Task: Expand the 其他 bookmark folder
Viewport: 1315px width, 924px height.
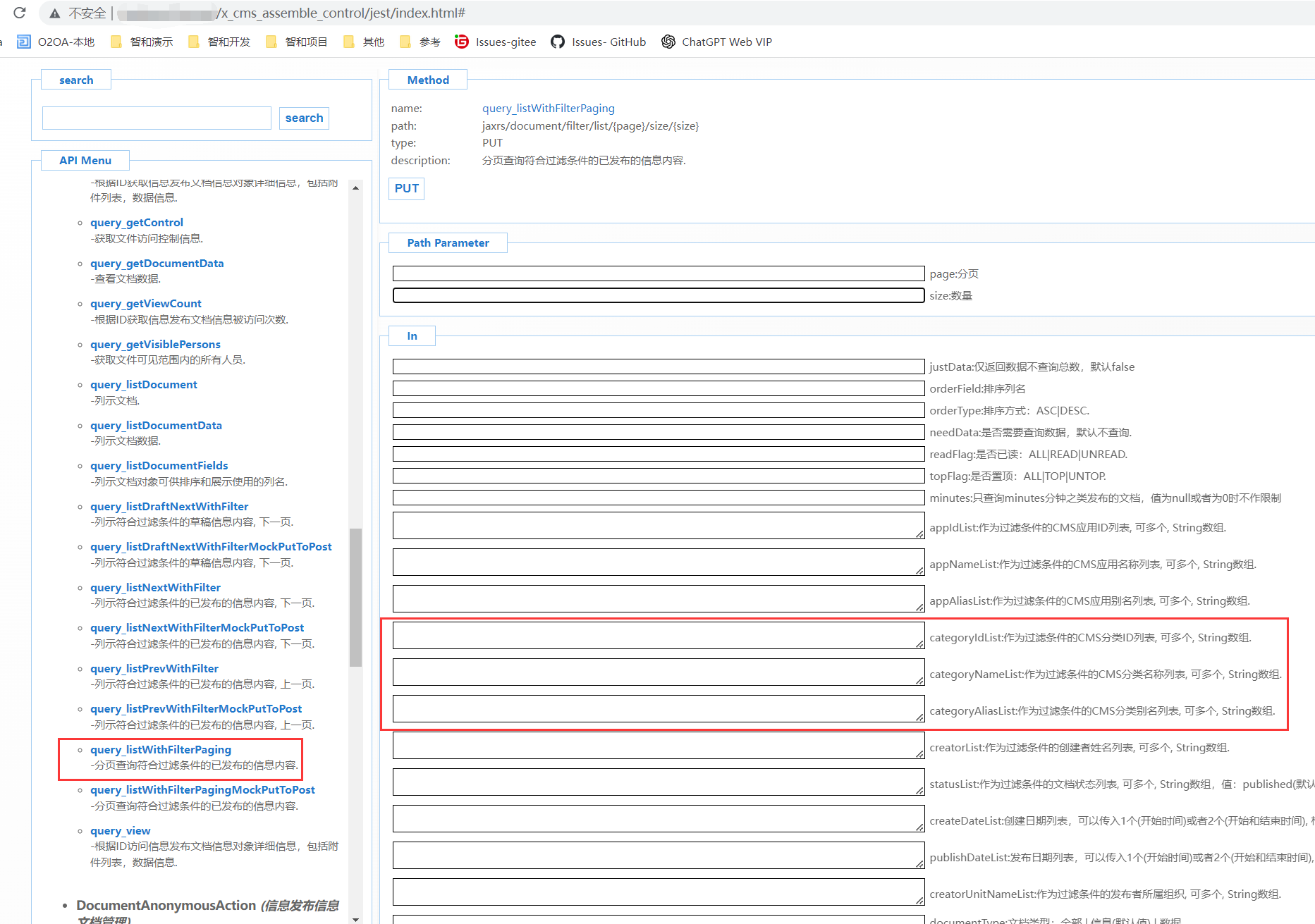Action: (x=365, y=42)
